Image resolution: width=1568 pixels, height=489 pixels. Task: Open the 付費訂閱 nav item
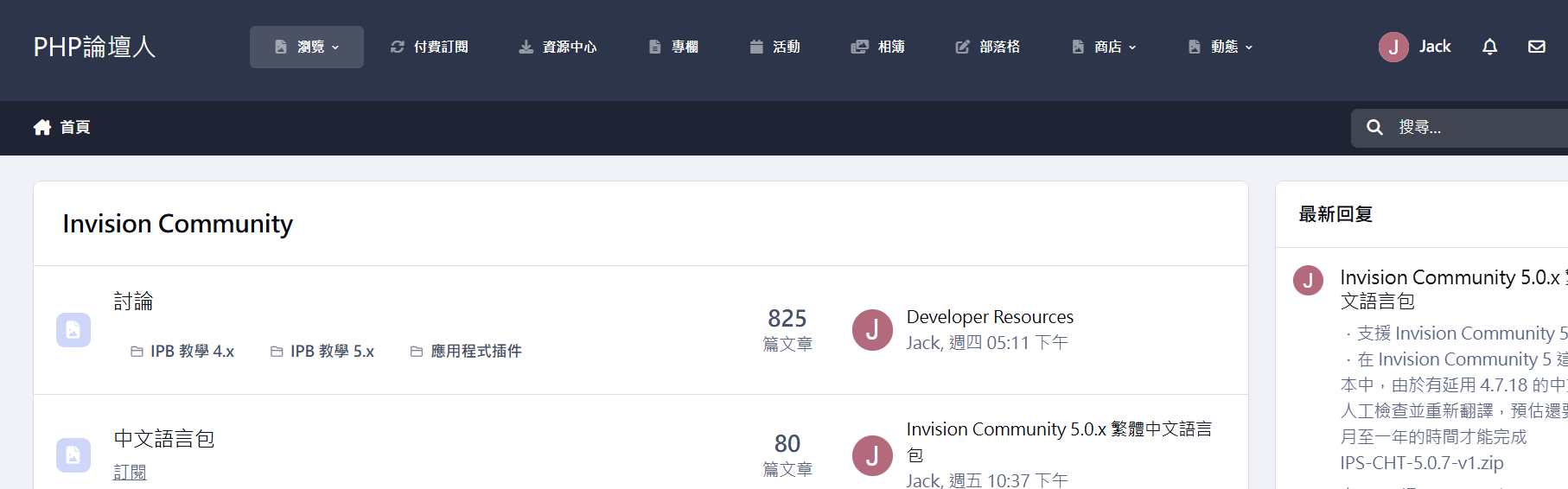coord(430,47)
